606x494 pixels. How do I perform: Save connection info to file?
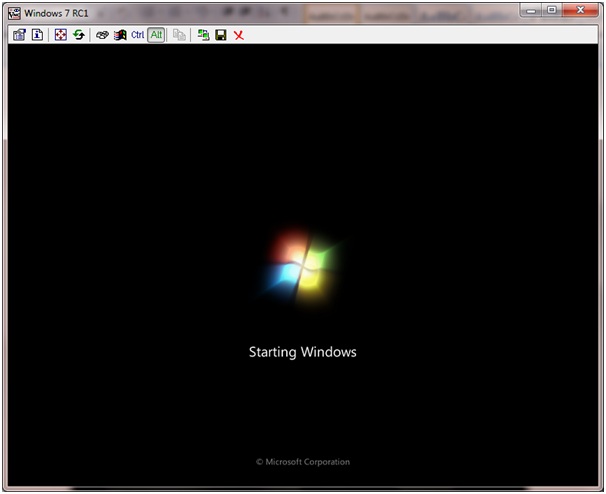(x=221, y=35)
